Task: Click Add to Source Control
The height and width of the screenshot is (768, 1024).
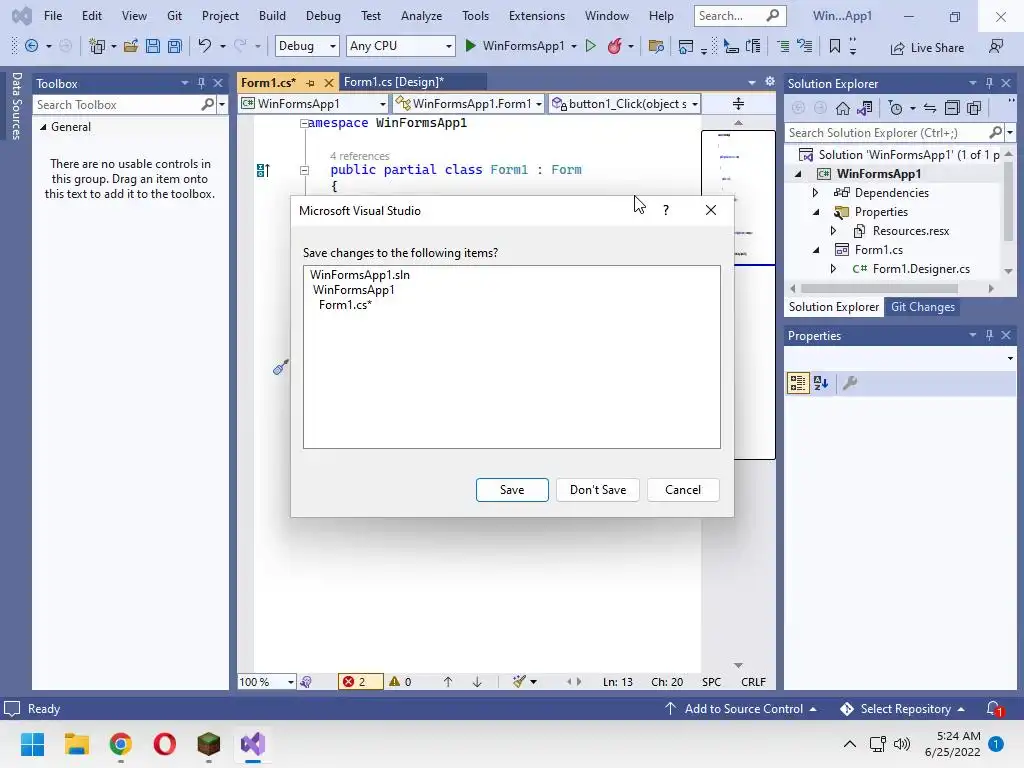Action: [x=741, y=709]
